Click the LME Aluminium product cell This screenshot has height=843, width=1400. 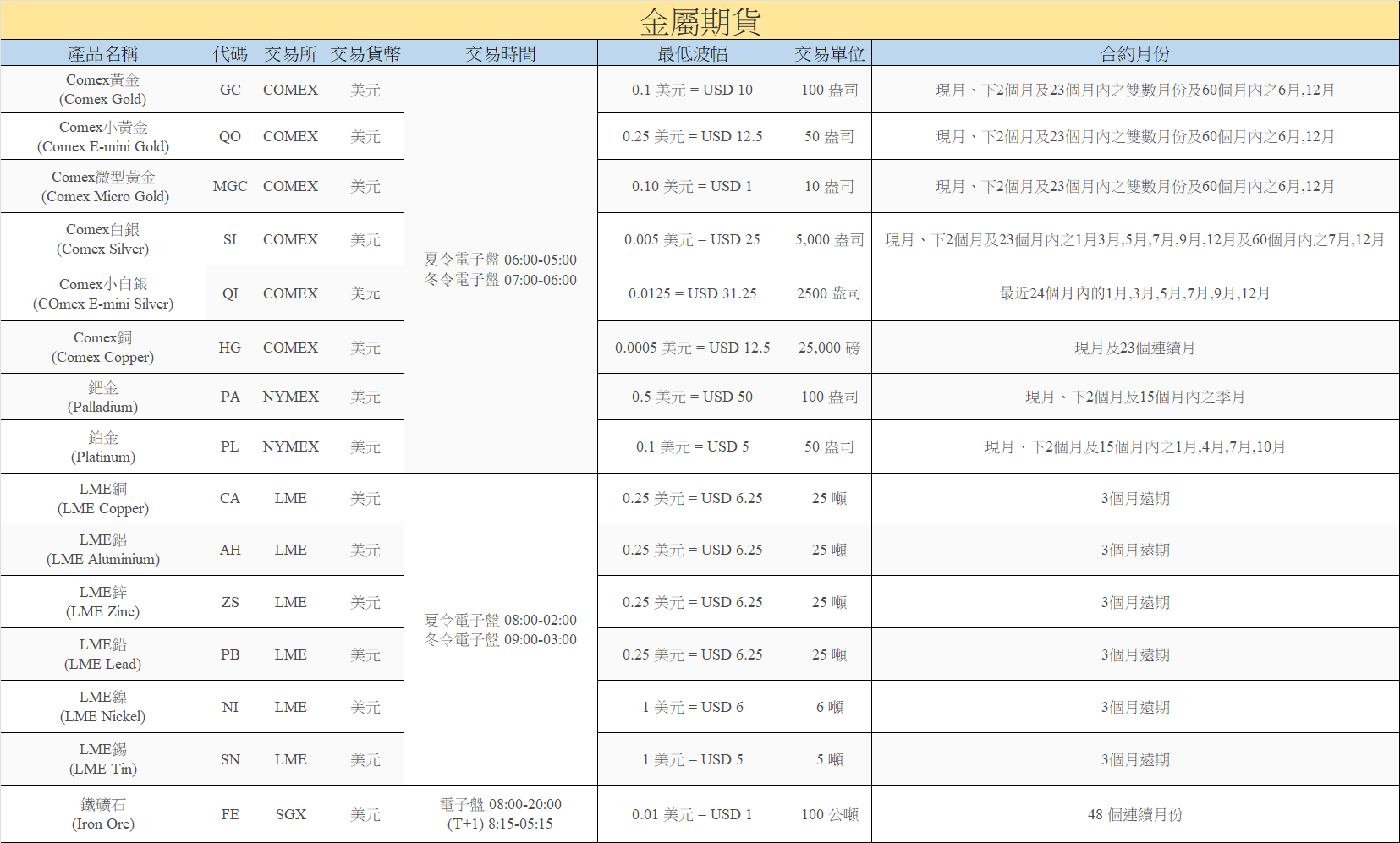103,550
